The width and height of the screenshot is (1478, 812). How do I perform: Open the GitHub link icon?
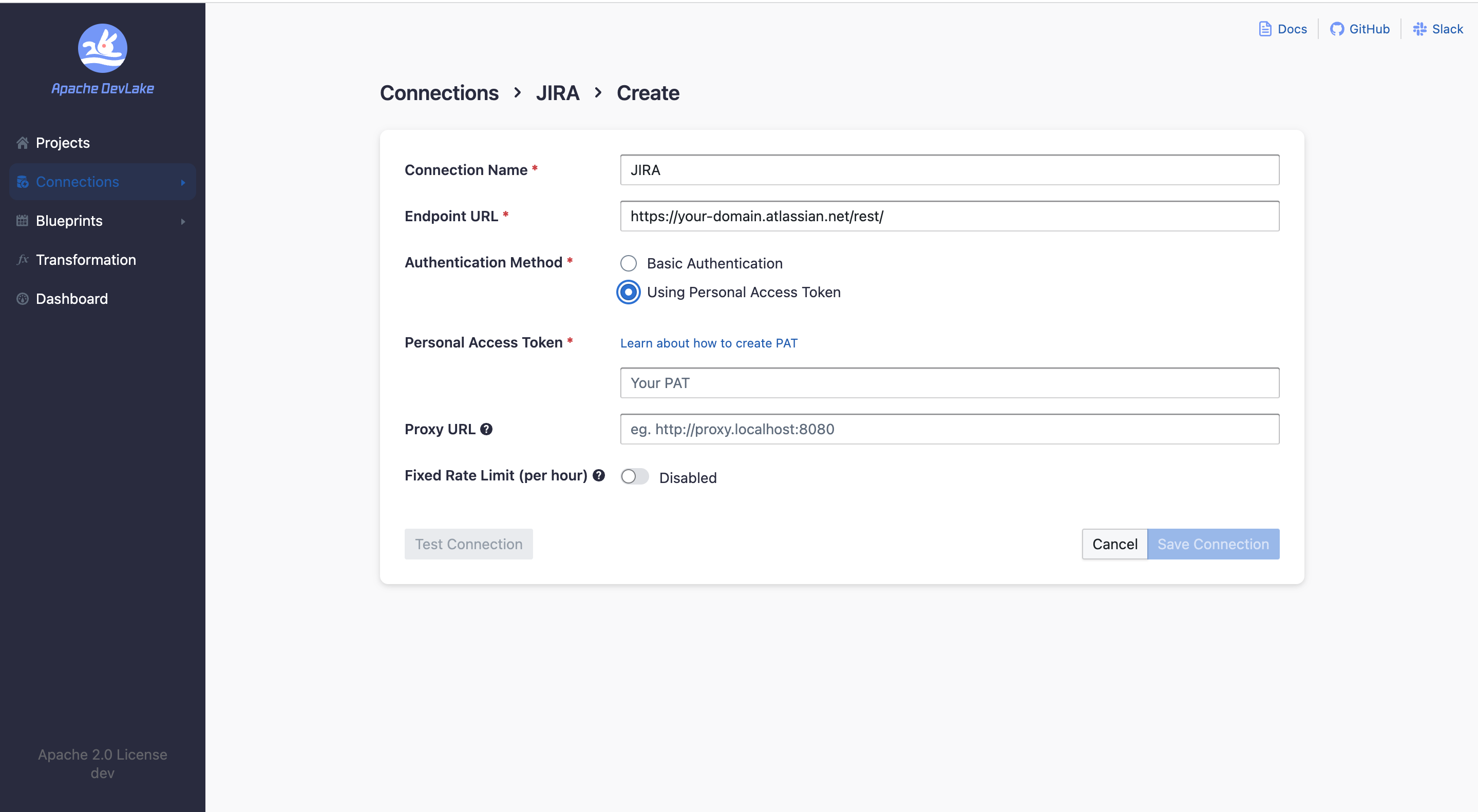(x=1336, y=29)
